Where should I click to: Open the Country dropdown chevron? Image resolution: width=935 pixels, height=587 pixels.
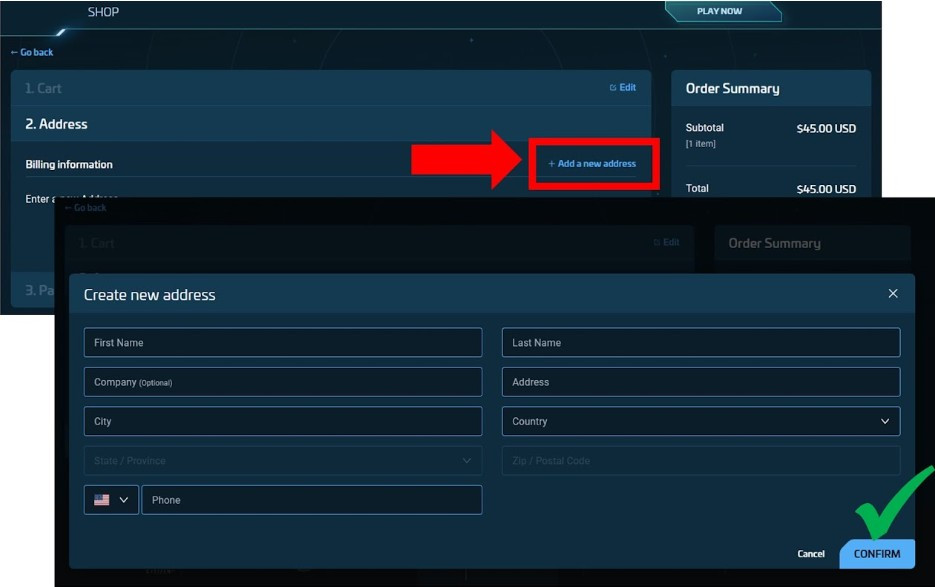(x=884, y=421)
